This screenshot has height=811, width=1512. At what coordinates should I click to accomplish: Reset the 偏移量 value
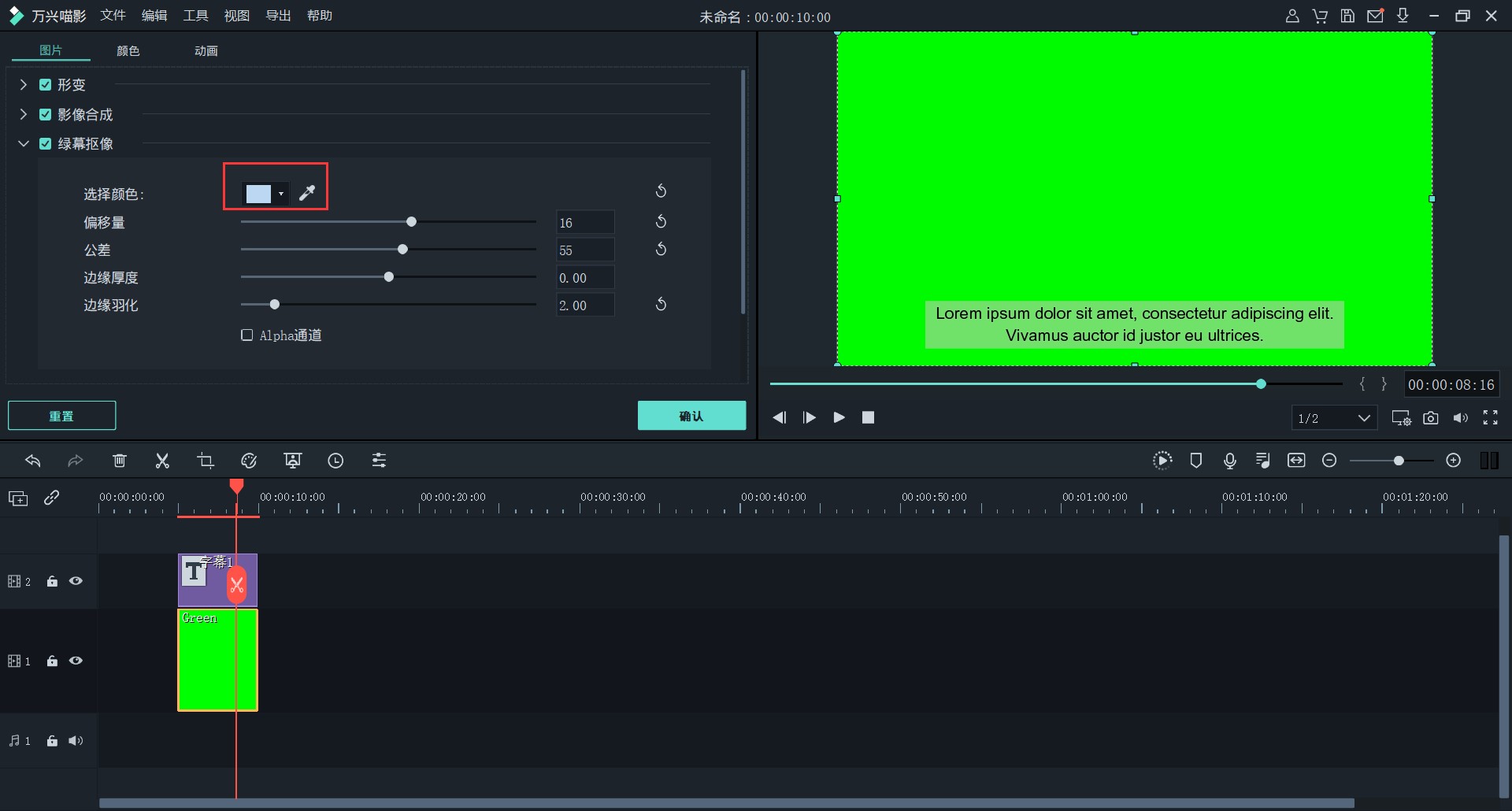[x=661, y=222]
